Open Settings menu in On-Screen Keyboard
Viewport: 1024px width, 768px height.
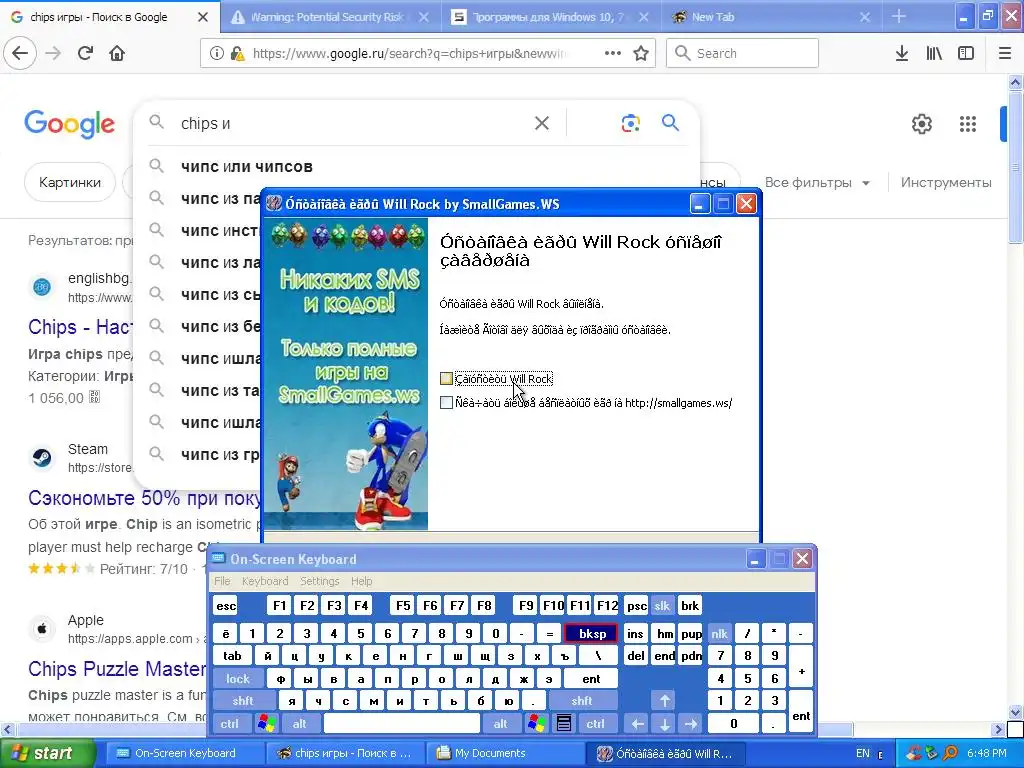(319, 581)
